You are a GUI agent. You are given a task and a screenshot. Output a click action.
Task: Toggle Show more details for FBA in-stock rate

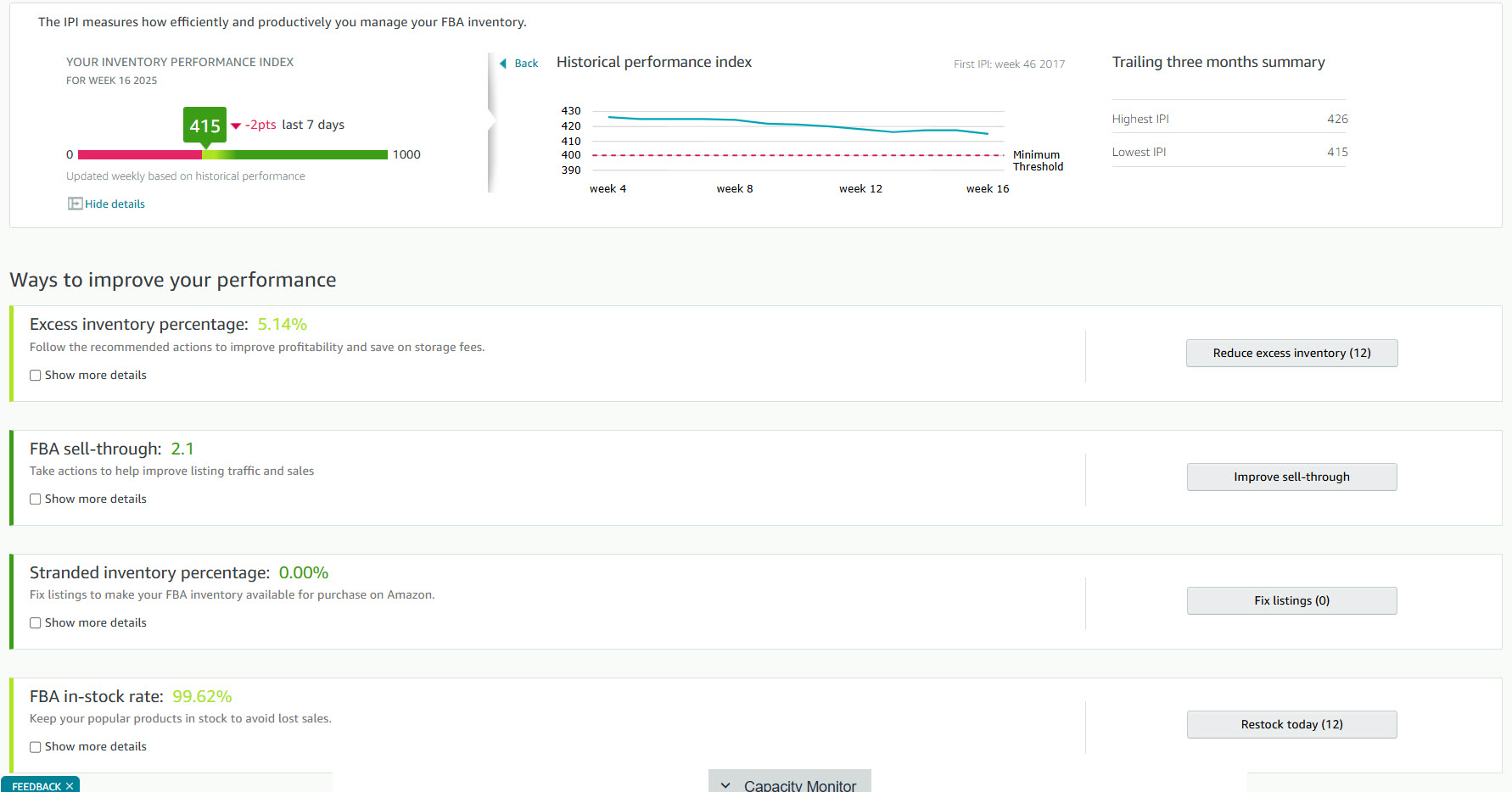36,747
